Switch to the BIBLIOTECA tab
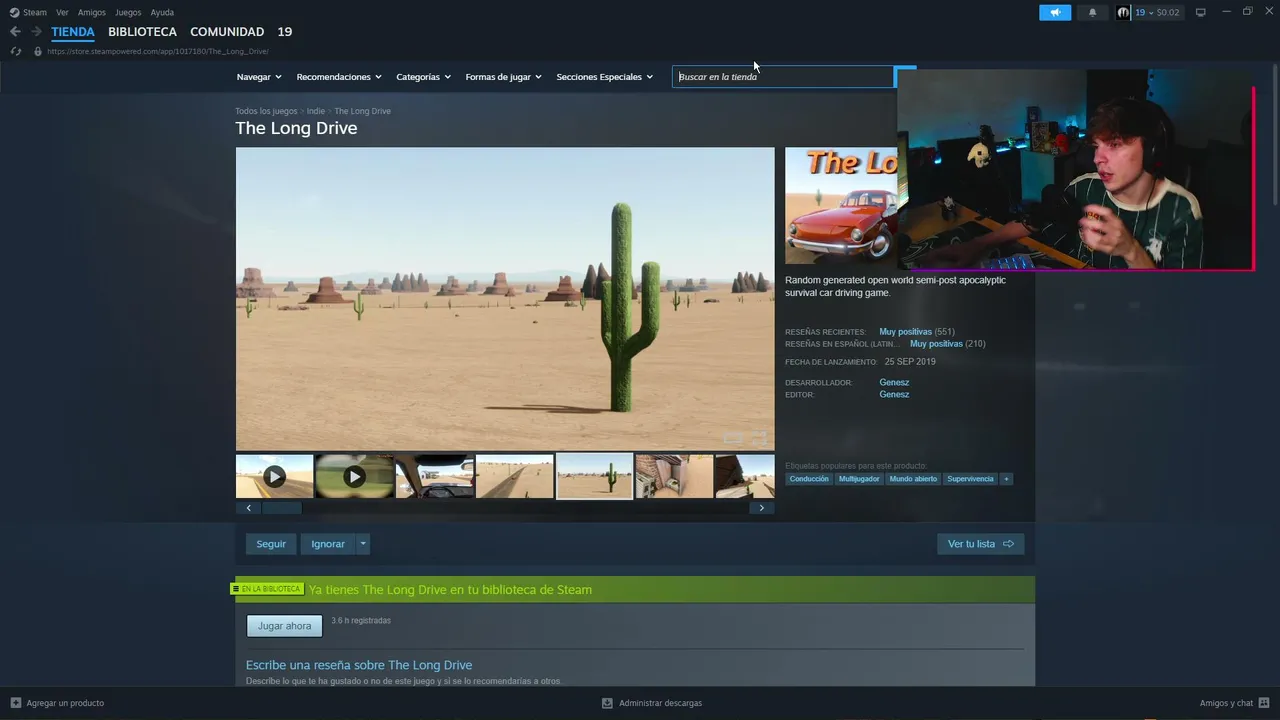This screenshot has height=720, width=1280. pyautogui.click(x=142, y=32)
